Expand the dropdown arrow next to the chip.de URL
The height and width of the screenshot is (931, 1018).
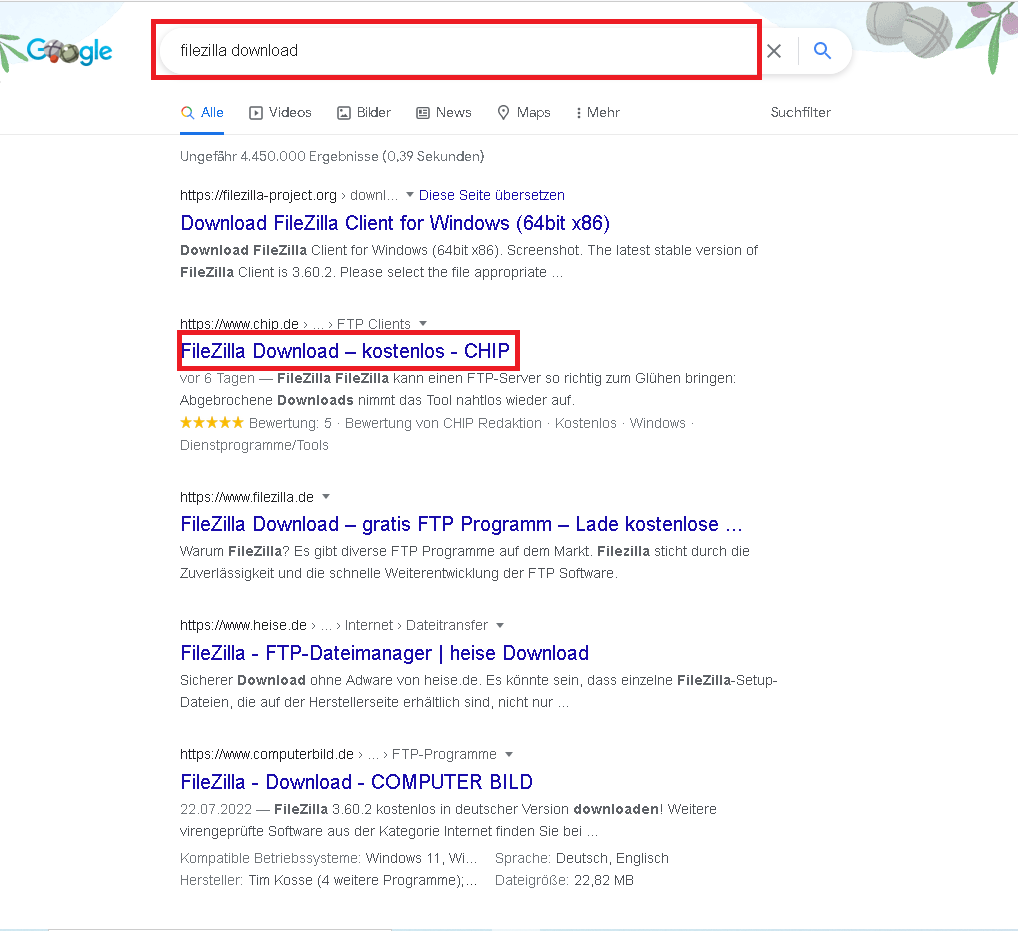point(423,323)
